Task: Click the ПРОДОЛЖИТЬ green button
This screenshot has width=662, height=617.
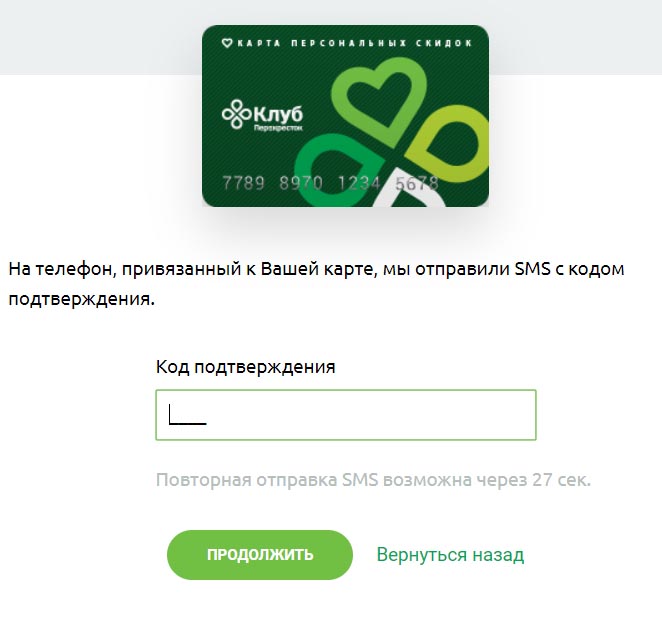Action: [260, 554]
